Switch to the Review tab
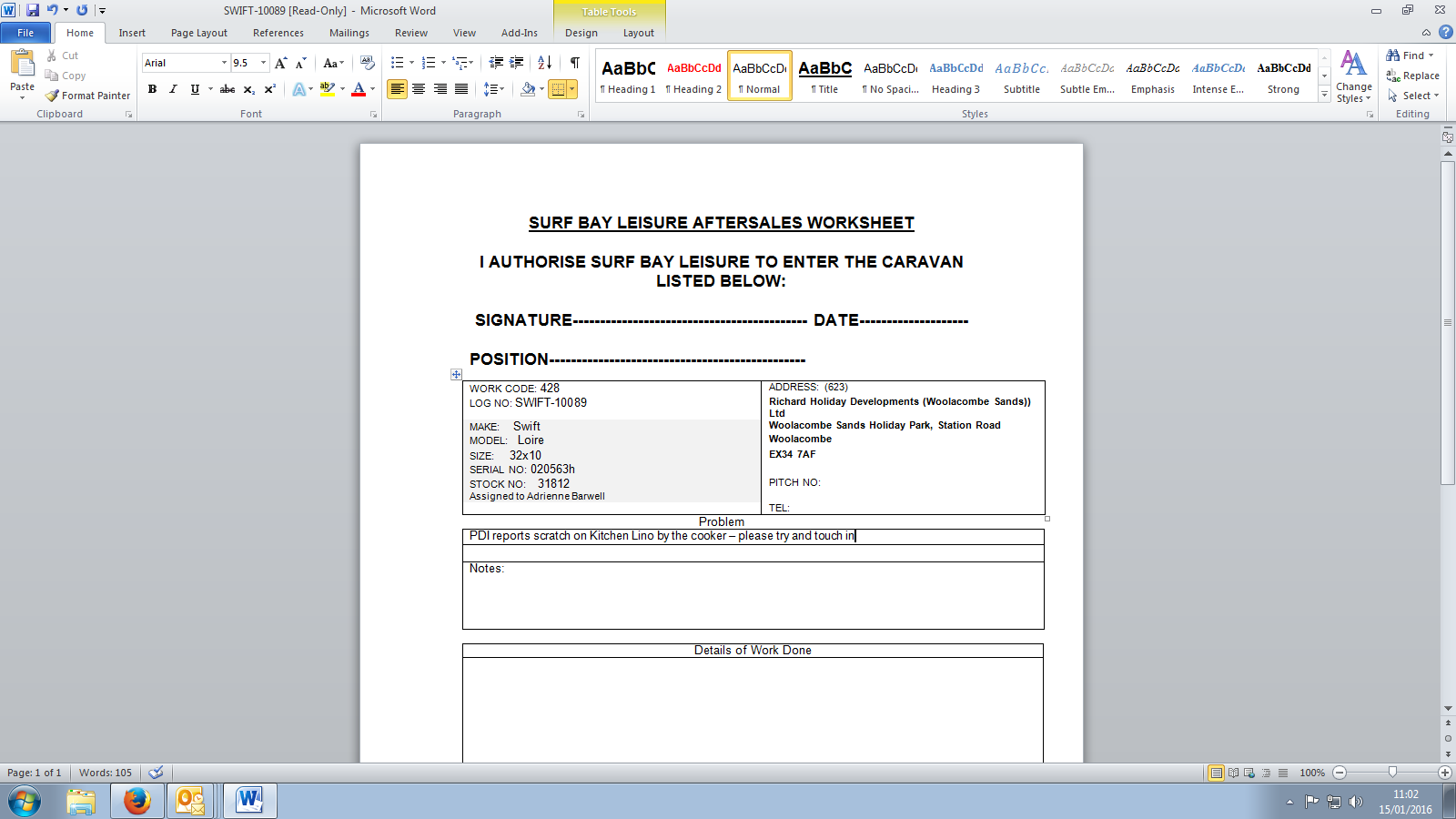1456x819 pixels. coord(411,33)
